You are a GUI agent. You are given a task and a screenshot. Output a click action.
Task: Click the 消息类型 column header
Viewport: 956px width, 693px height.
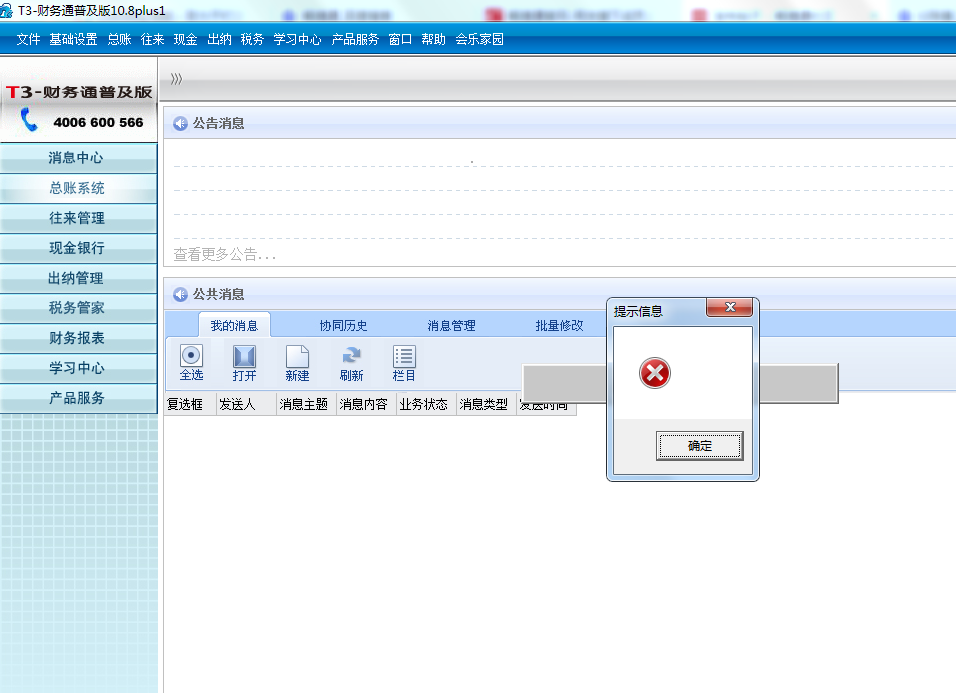487,404
